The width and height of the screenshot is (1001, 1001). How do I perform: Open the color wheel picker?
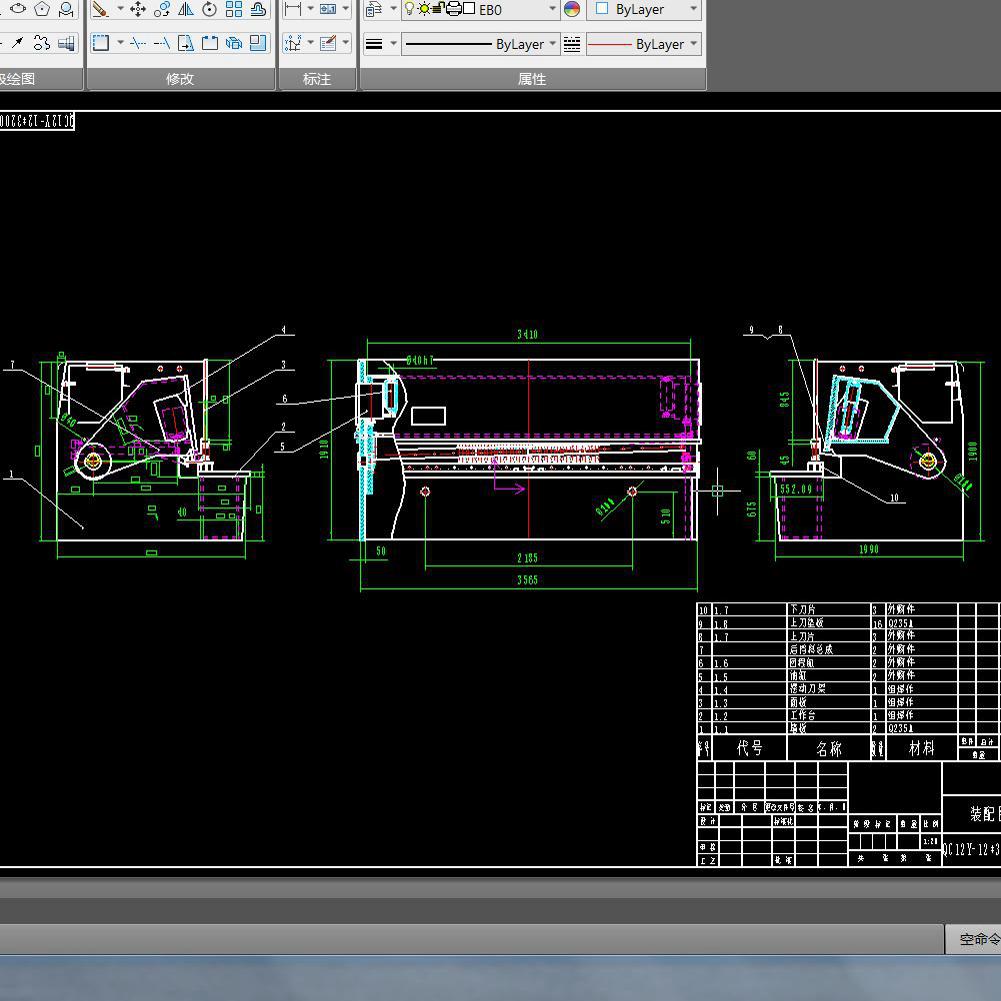point(572,9)
